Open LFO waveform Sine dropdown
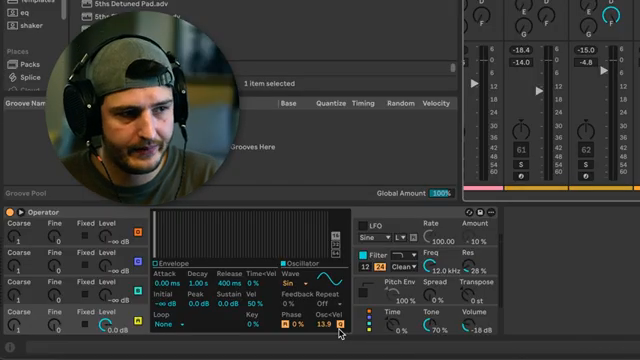This screenshot has width=640, height=360. tap(375, 238)
